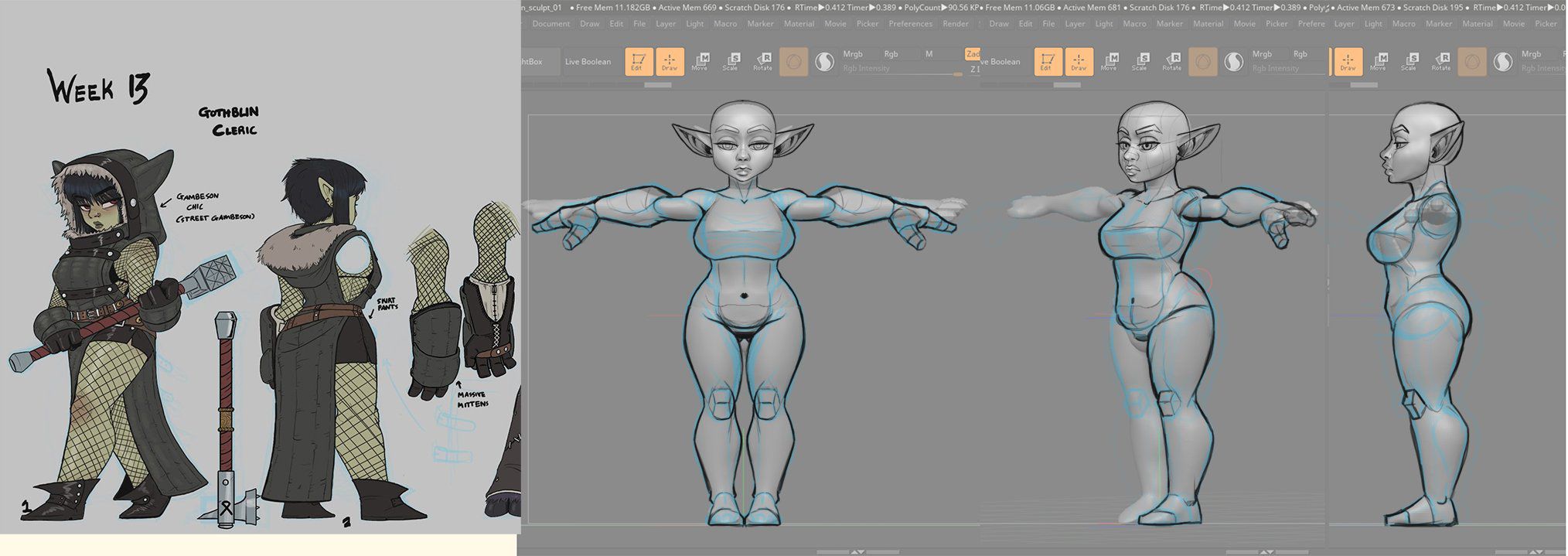Viewport: 1568px width, 556px height.
Task: Click the bottom tray arrows in left window
Action: [857, 552]
